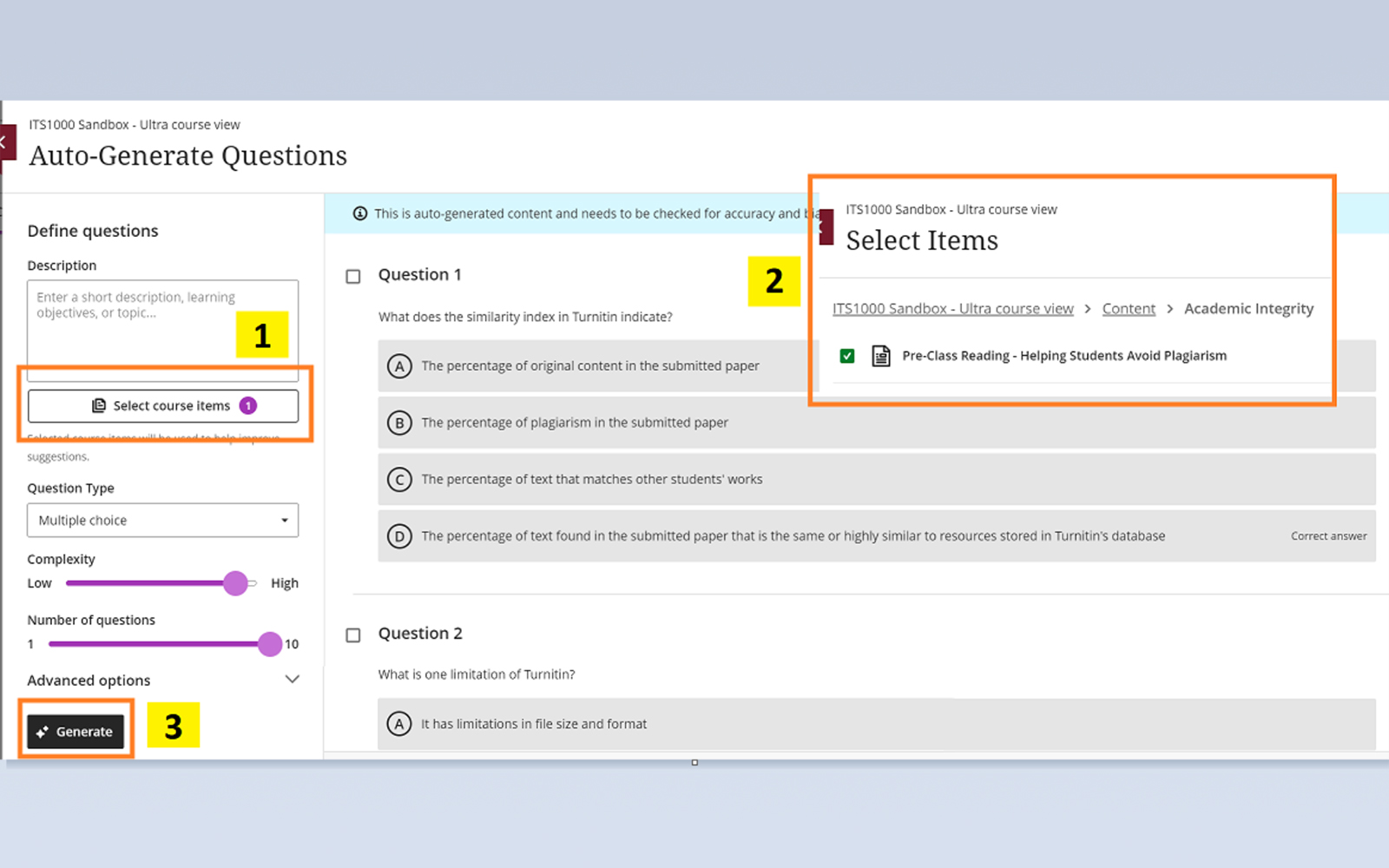
Task: Select option A circle under Question 2
Action: (399, 724)
